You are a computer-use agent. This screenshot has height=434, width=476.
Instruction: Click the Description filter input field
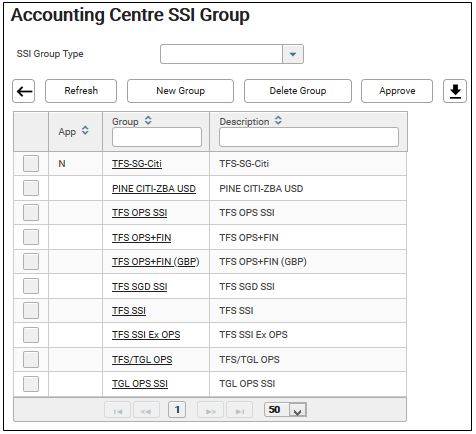coord(309,137)
